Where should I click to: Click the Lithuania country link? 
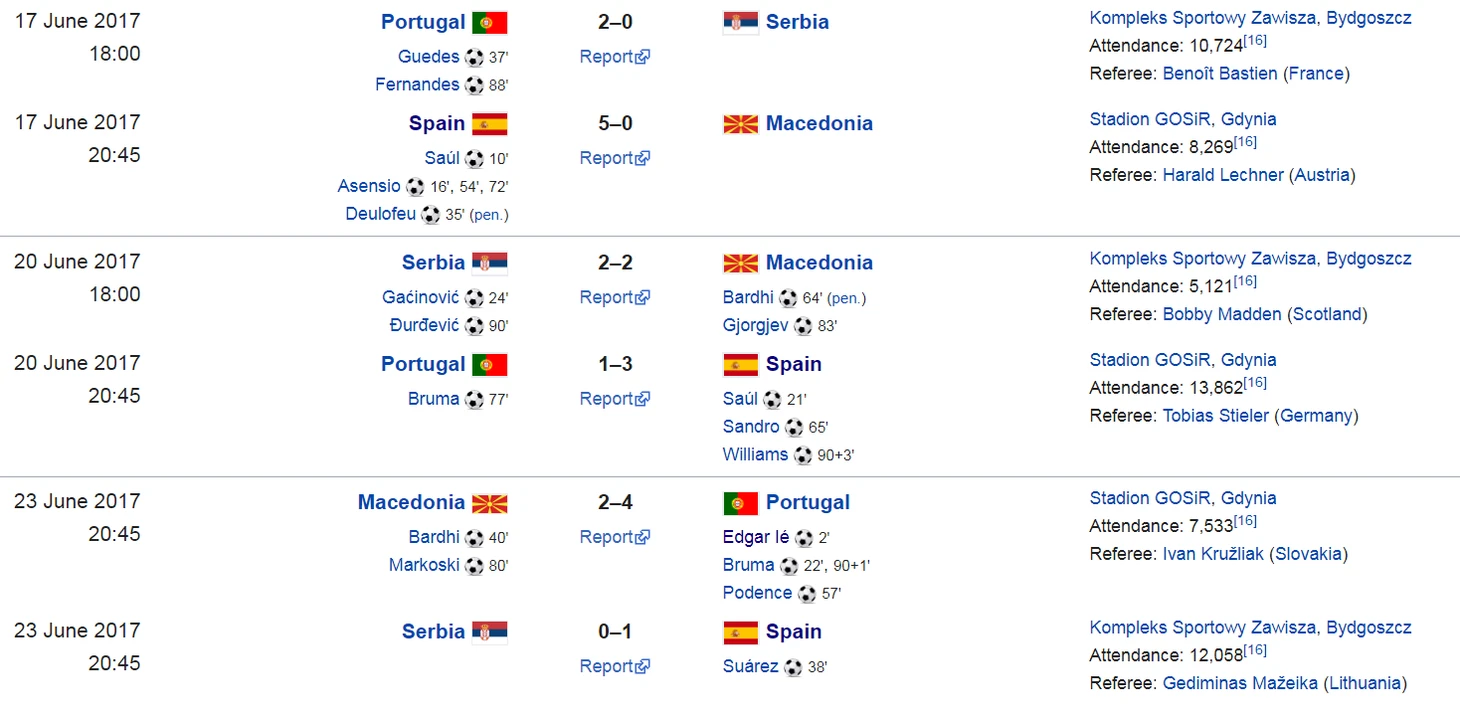1365,683
